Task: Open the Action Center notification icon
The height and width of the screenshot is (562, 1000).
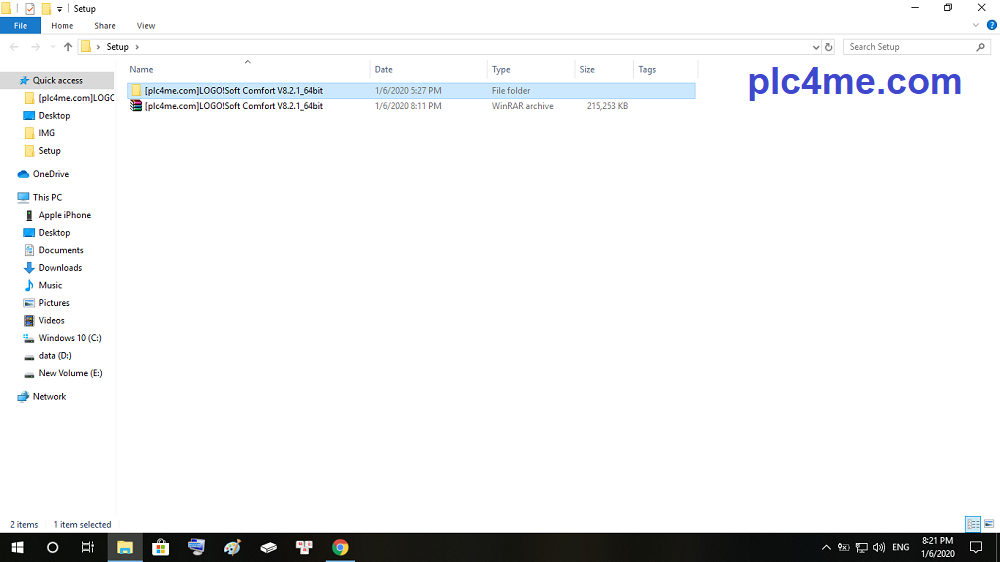Action: tap(976, 547)
